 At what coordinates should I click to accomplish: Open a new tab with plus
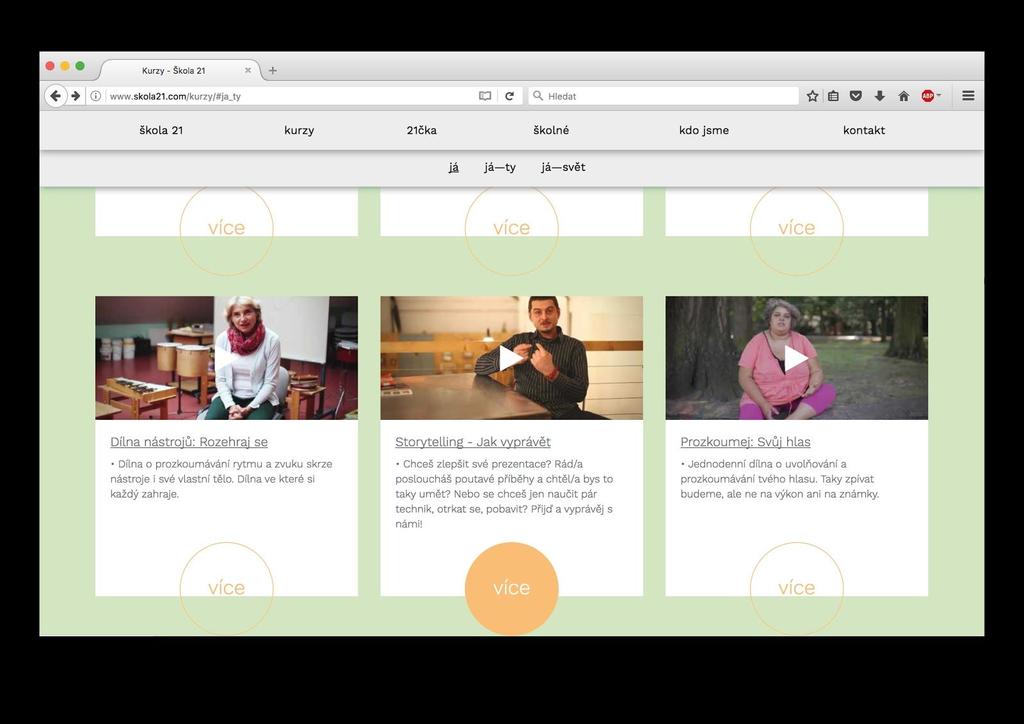click(272, 71)
